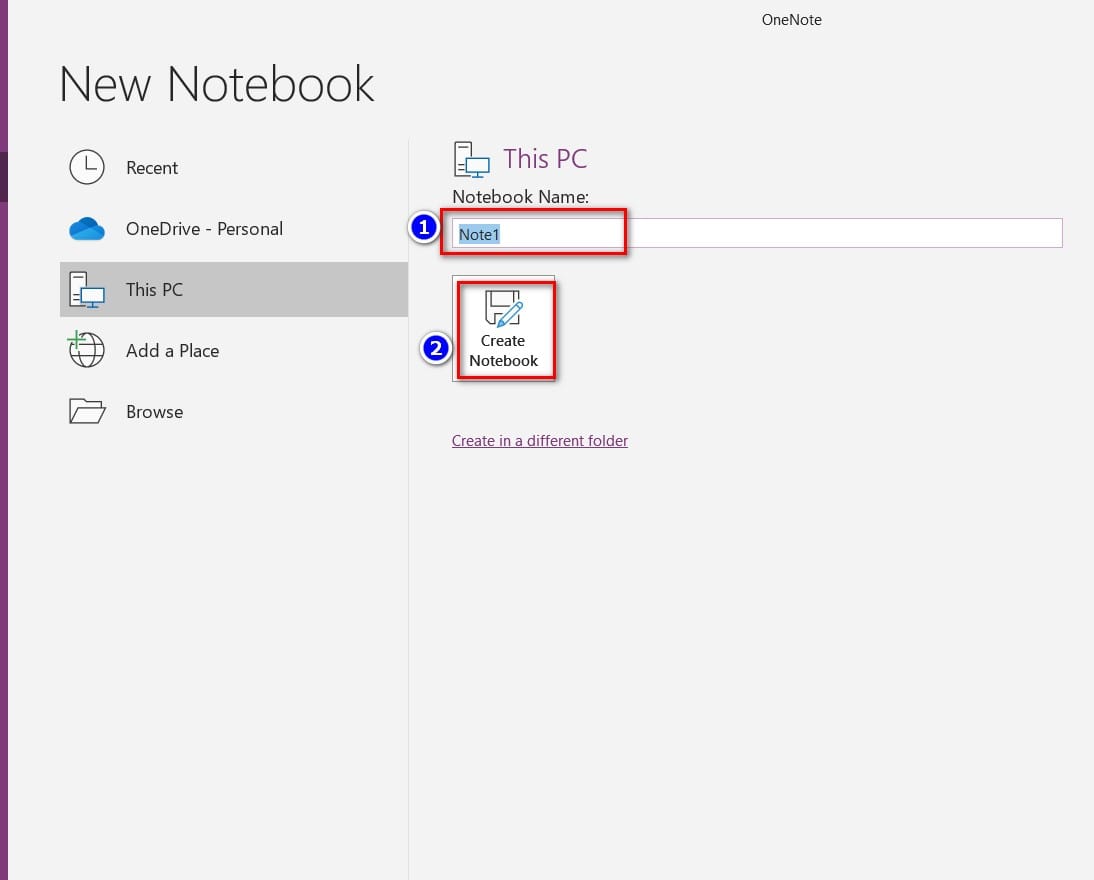Click the blue number 2 badge
Viewport: 1094px width, 880px height.
pos(435,349)
